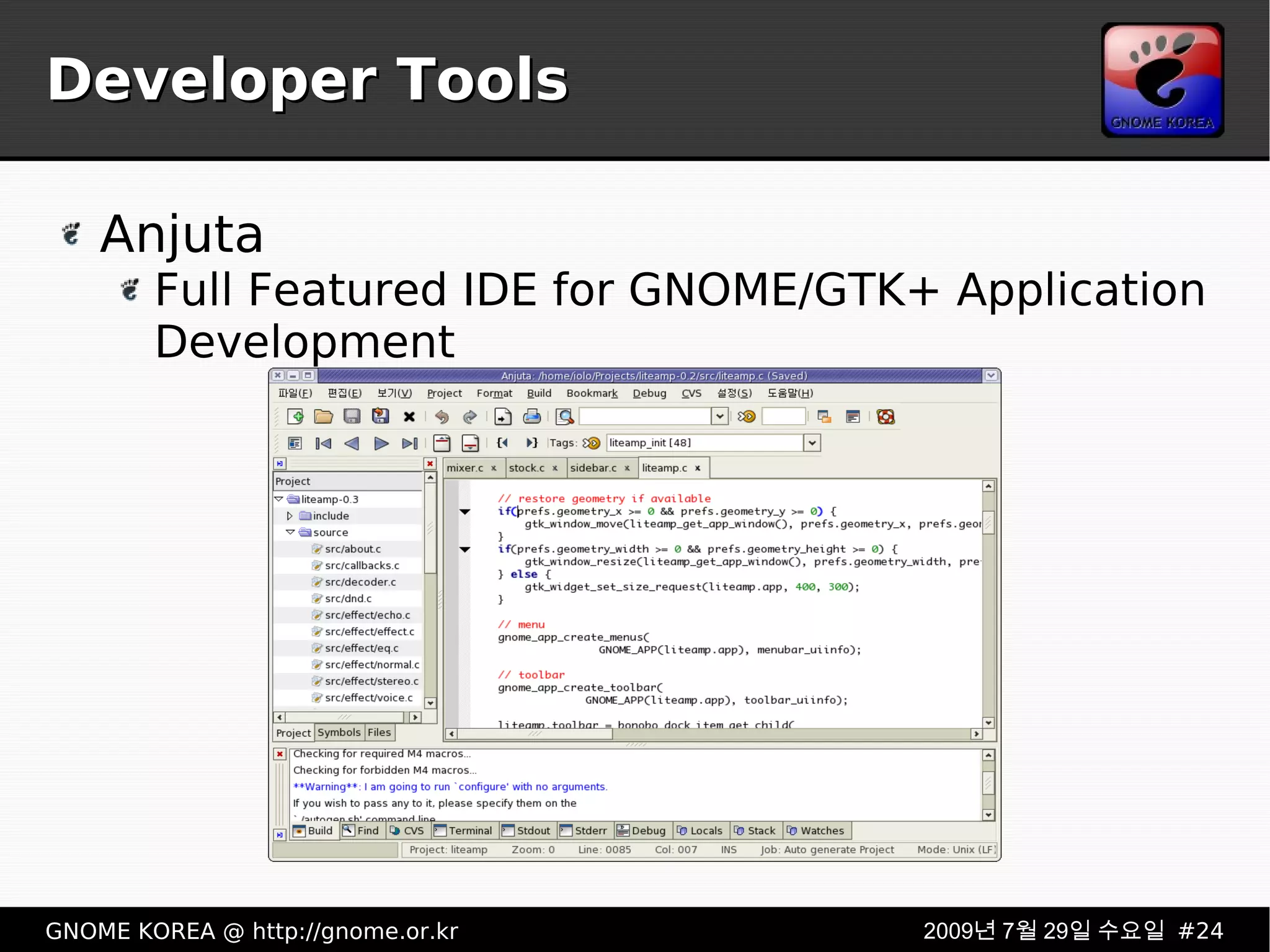Open the Debug menu
Screen dimensions: 1270x952
649,393
